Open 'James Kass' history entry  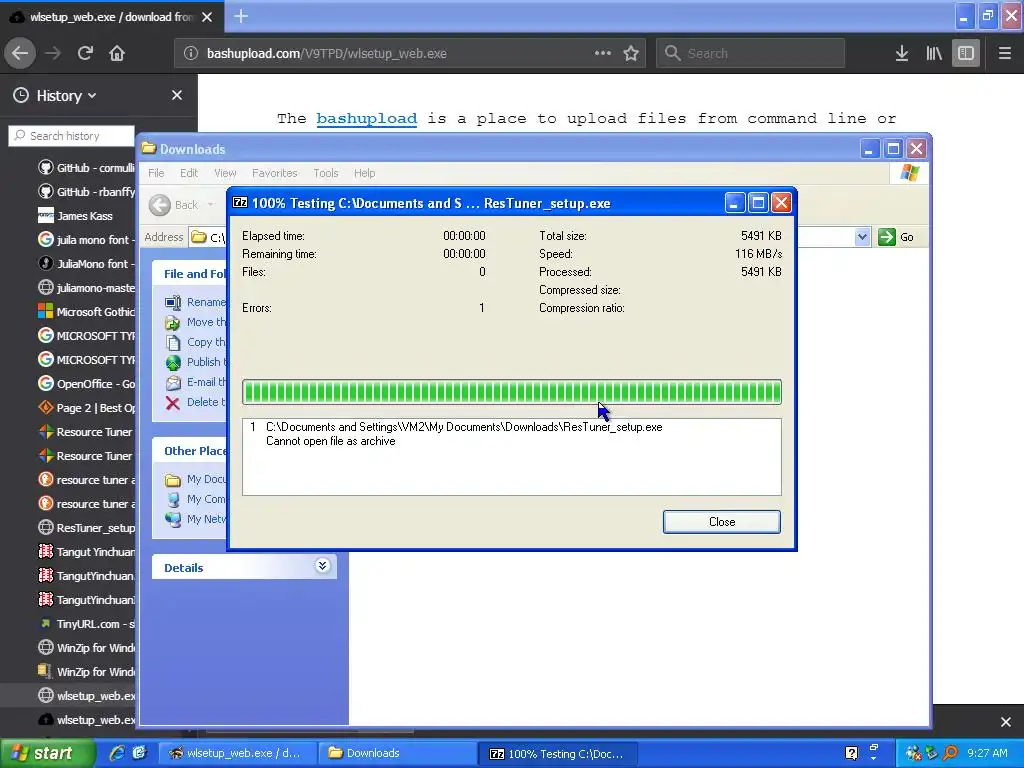(x=75, y=216)
